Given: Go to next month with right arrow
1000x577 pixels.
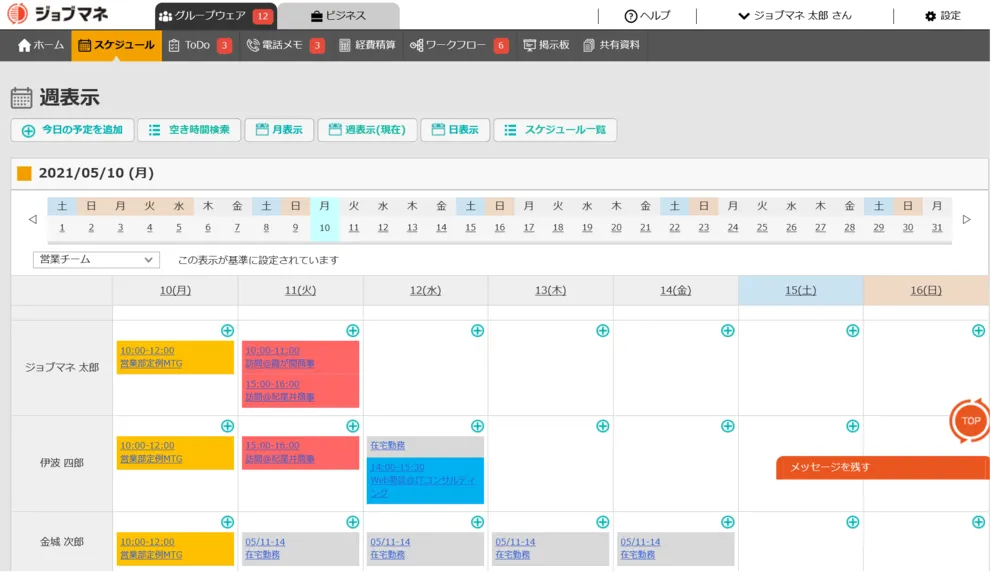Looking at the screenshot, I should [x=967, y=219].
